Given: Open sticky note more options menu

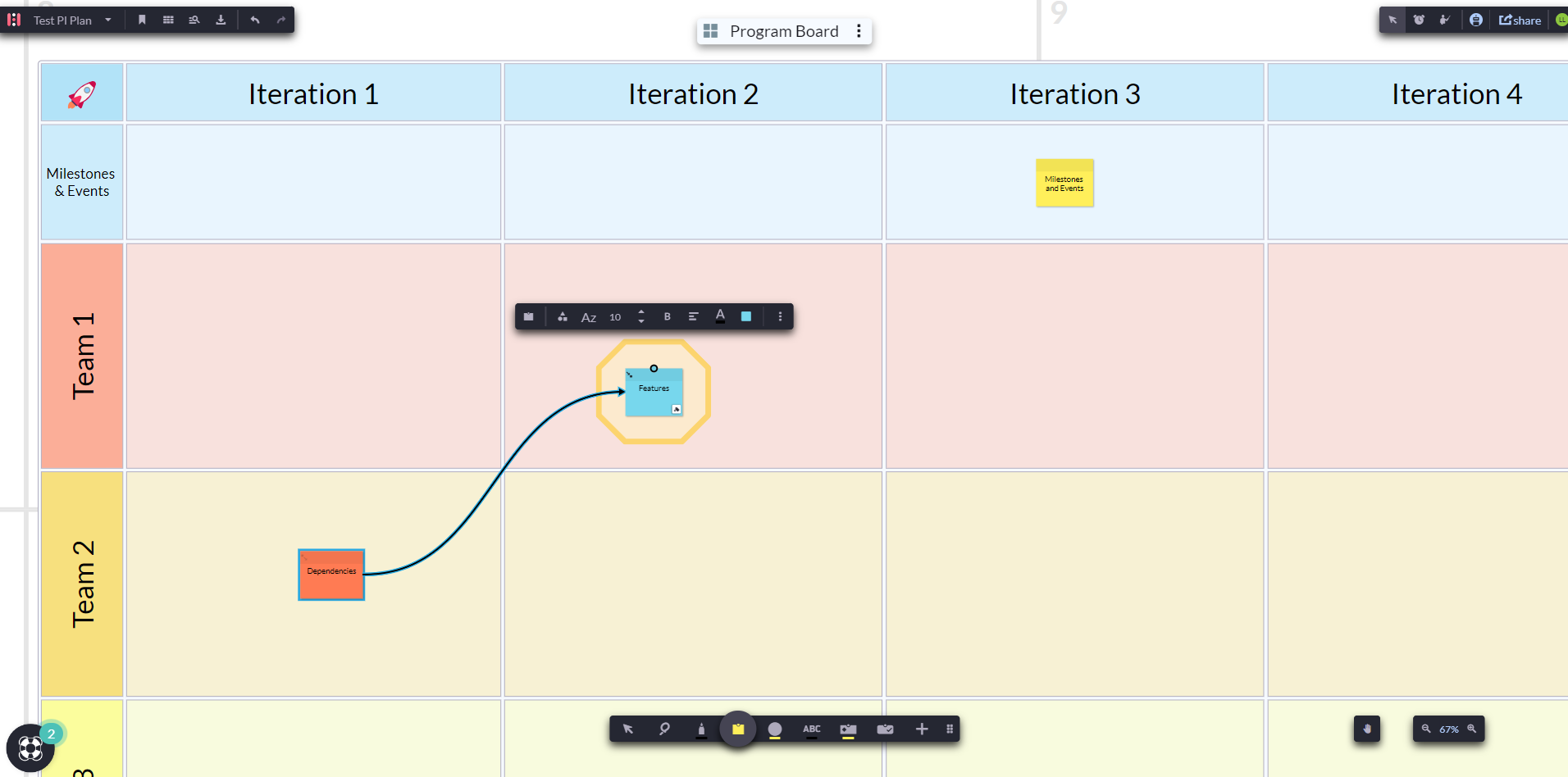Looking at the screenshot, I should coord(780,316).
